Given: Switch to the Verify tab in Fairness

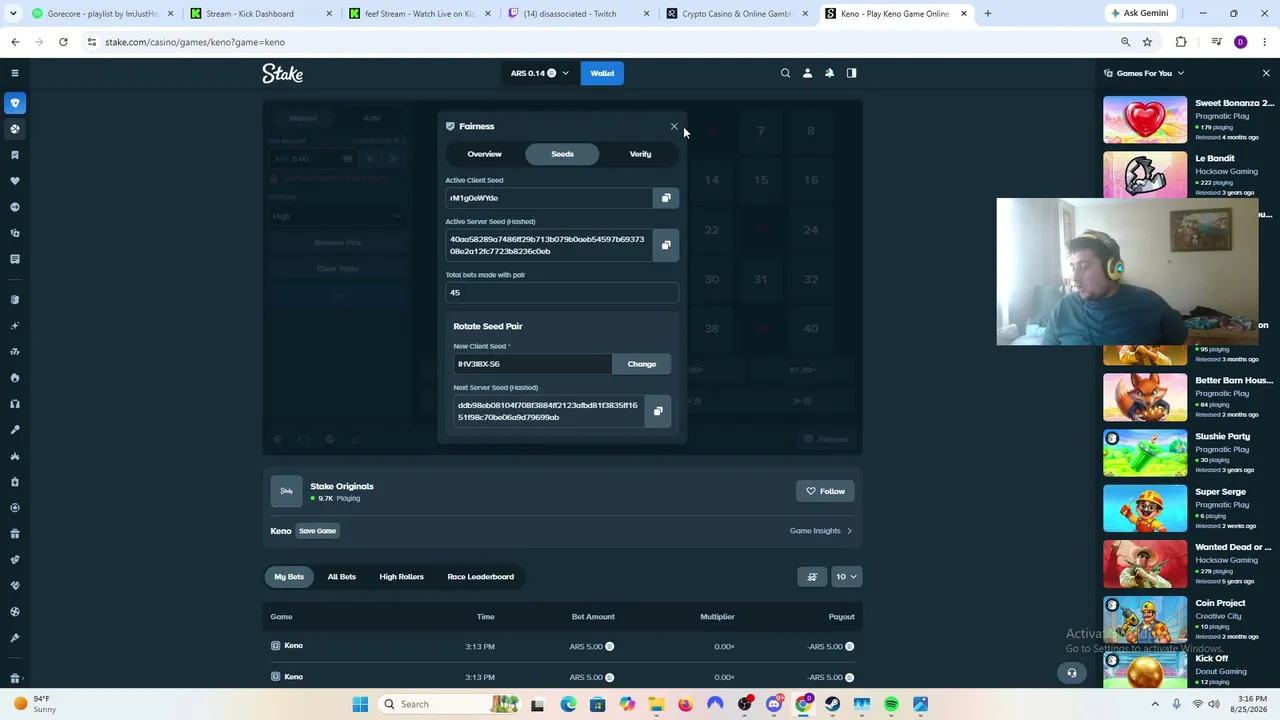Looking at the screenshot, I should tap(640, 154).
